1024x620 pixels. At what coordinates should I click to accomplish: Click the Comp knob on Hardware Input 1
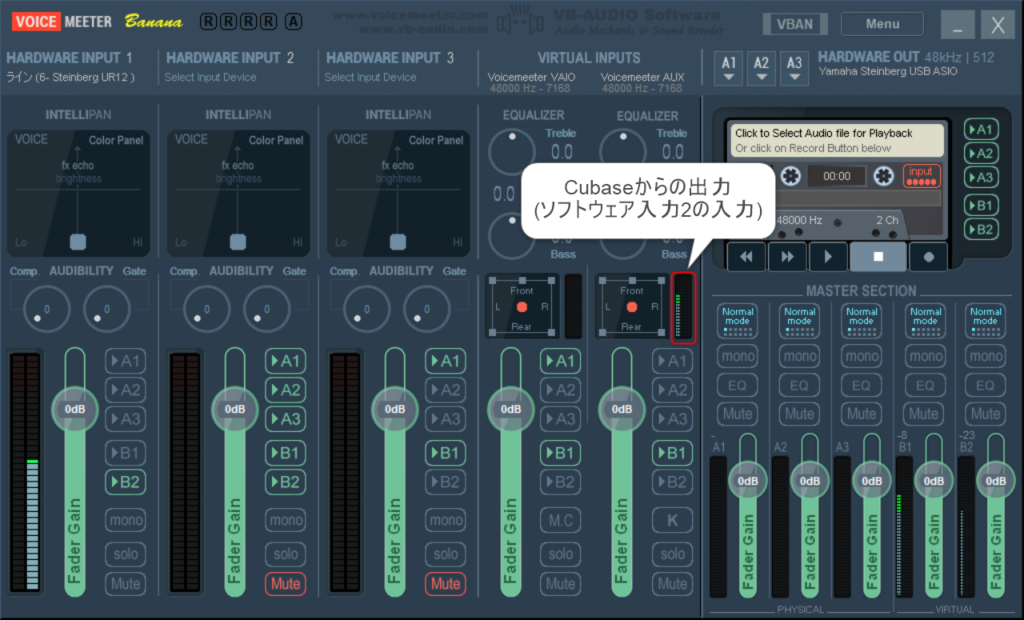tap(46, 309)
